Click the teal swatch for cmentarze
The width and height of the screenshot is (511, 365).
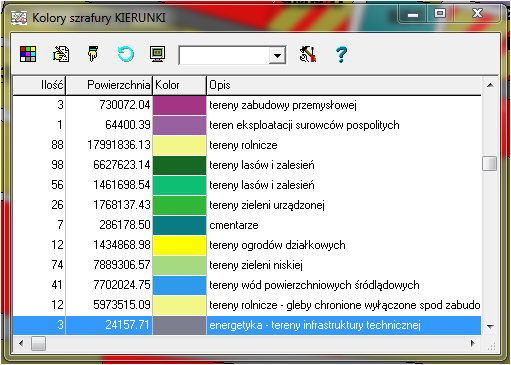click(179, 225)
